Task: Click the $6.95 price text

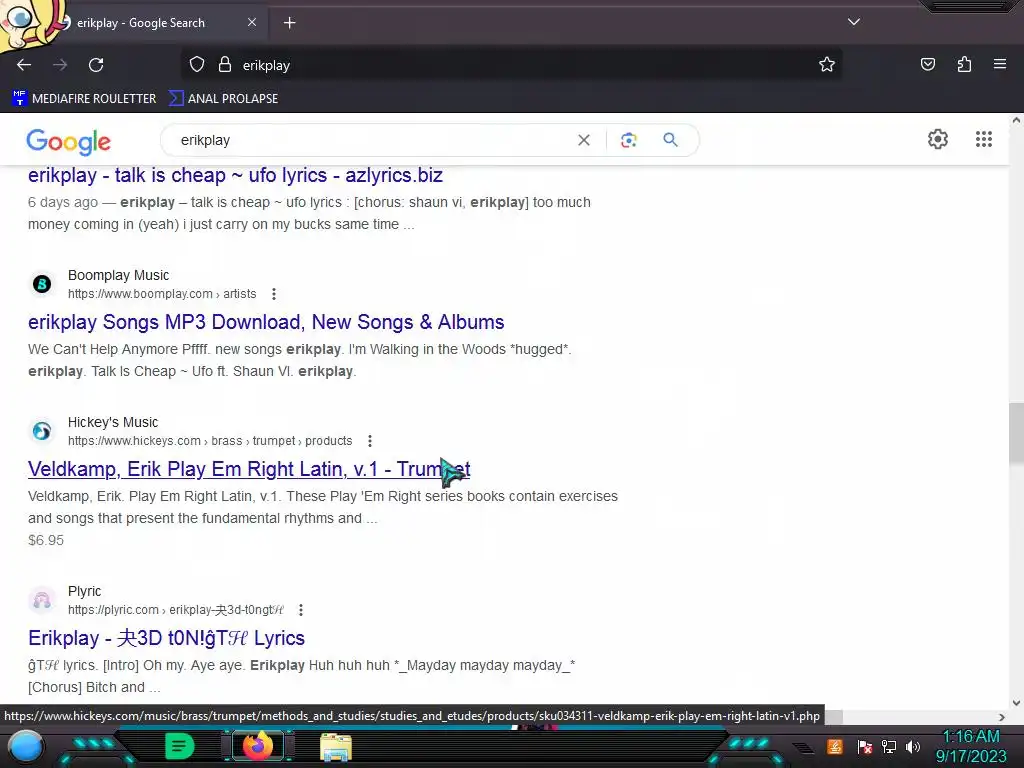Action: [46, 540]
